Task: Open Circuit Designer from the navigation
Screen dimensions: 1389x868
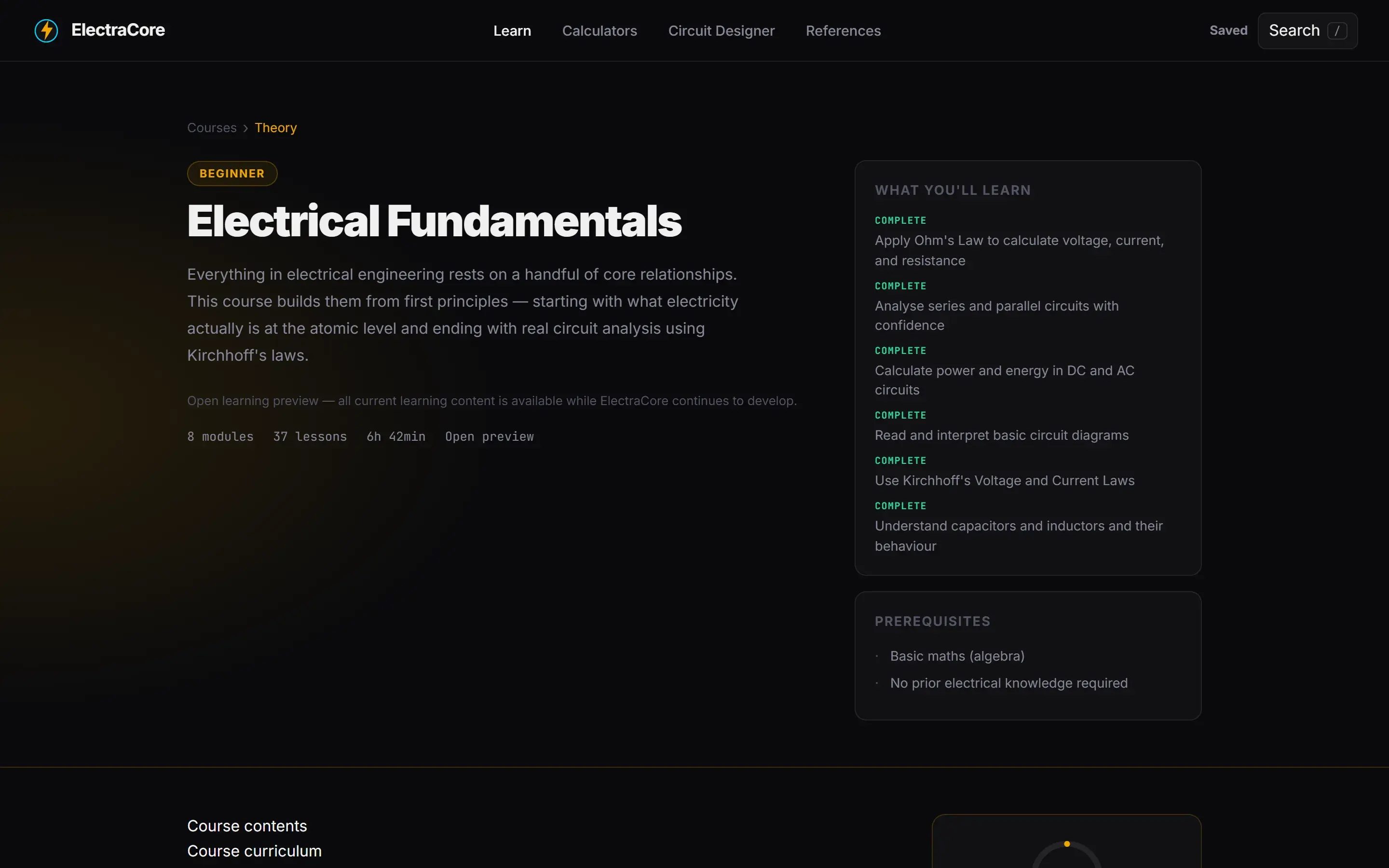Action: (x=721, y=31)
